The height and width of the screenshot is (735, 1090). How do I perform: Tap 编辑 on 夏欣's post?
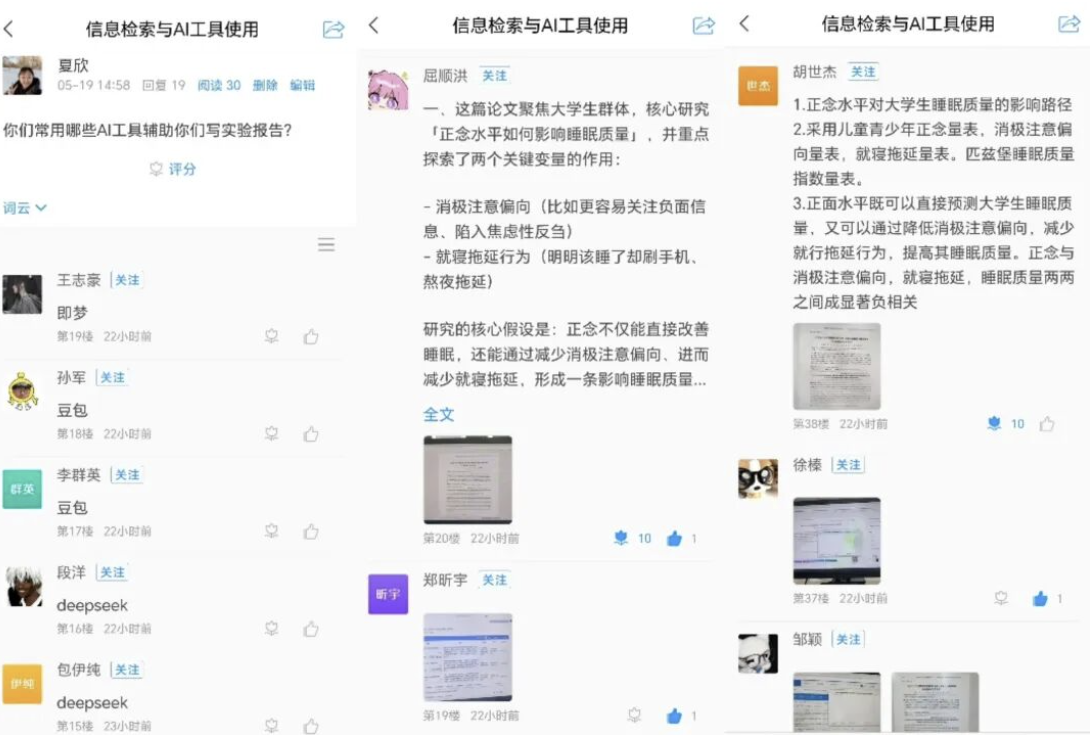(302, 86)
